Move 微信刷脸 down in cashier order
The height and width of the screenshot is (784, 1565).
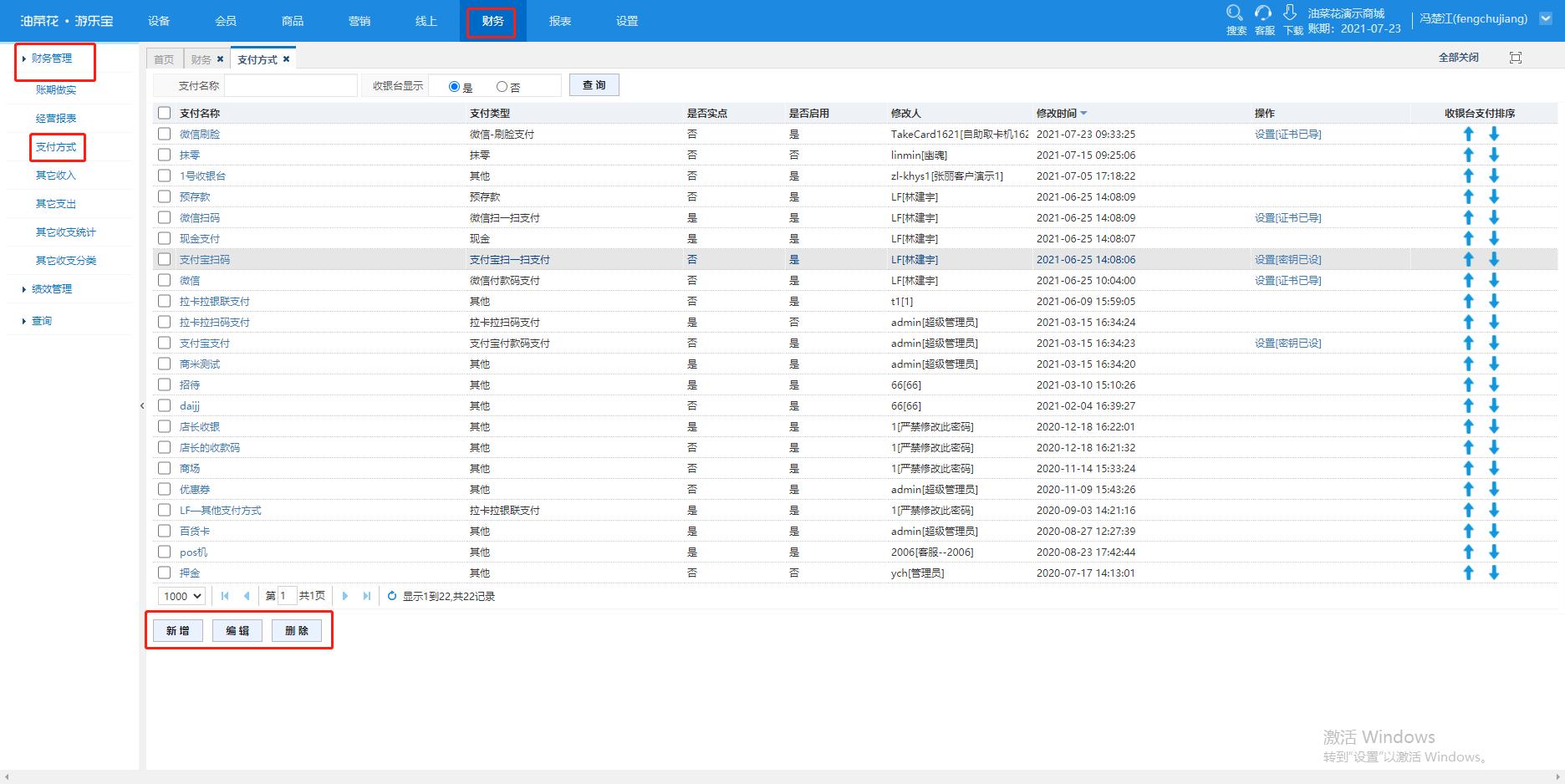coord(1494,134)
